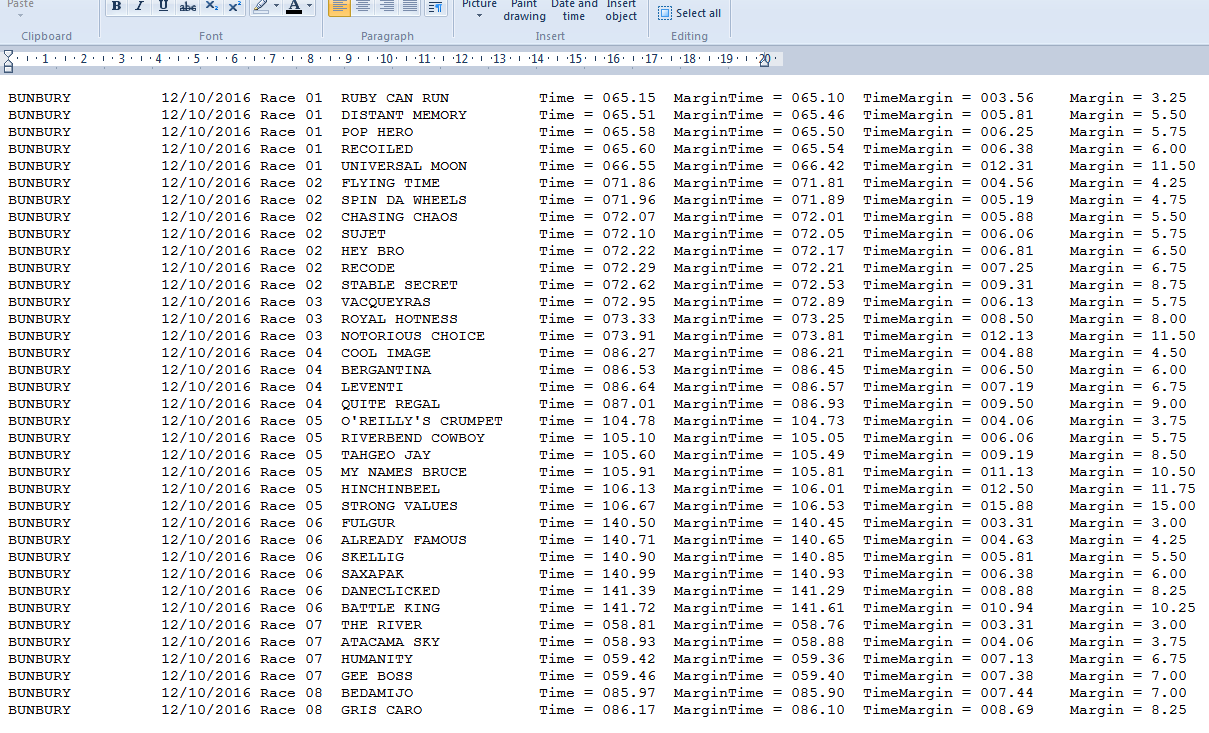Click QUITE REGAL horse name
The height and width of the screenshot is (733, 1209).
[x=390, y=404]
